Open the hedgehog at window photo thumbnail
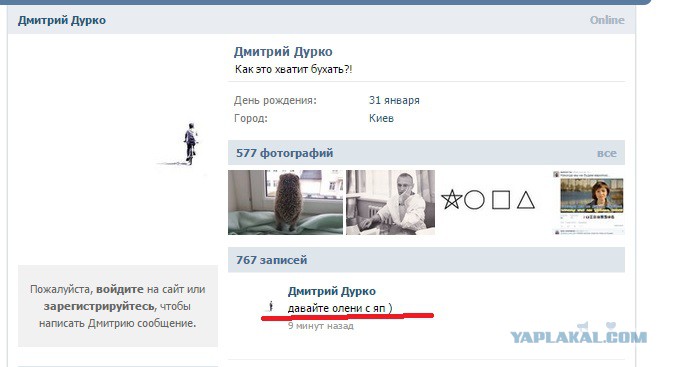The width and height of the screenshot is (673, 367). click(x=285, y=202)
